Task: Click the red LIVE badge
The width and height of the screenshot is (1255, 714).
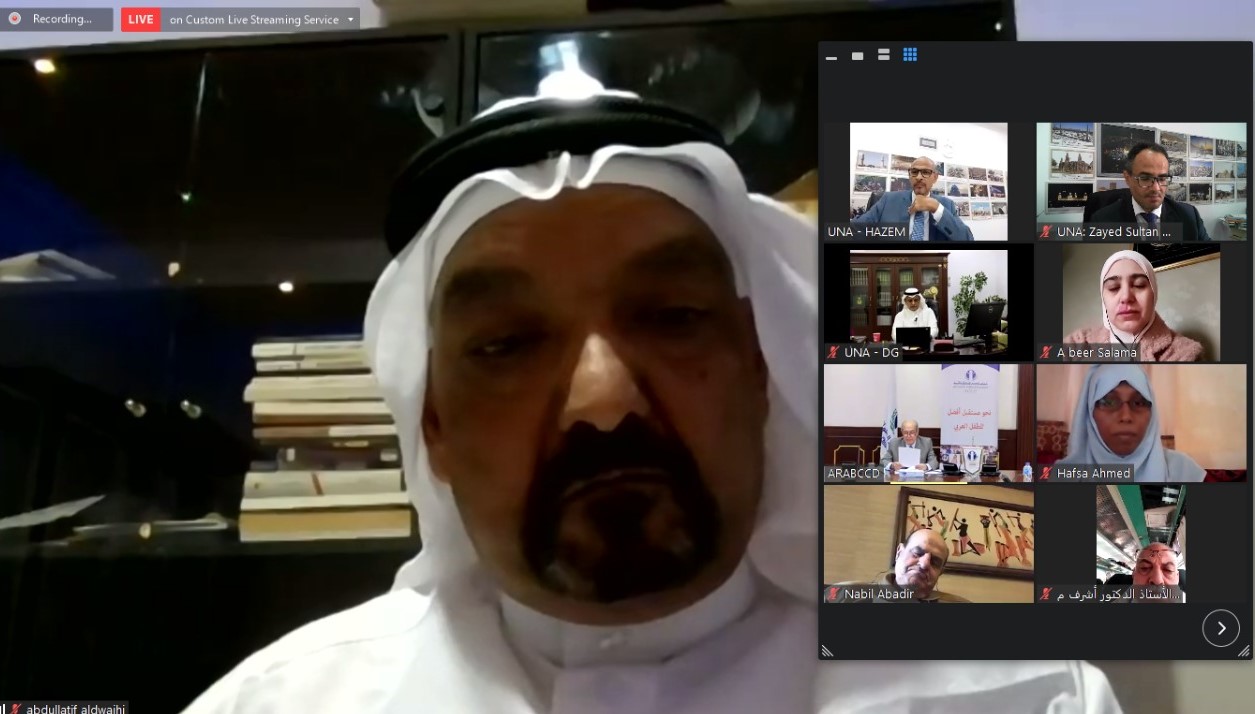Action: (x=141, y=20)
